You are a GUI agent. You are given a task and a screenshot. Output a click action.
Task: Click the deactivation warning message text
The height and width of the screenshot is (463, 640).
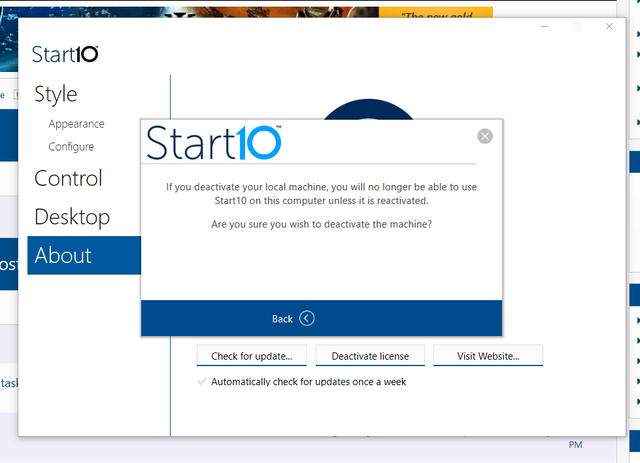[x=322, y=194]
